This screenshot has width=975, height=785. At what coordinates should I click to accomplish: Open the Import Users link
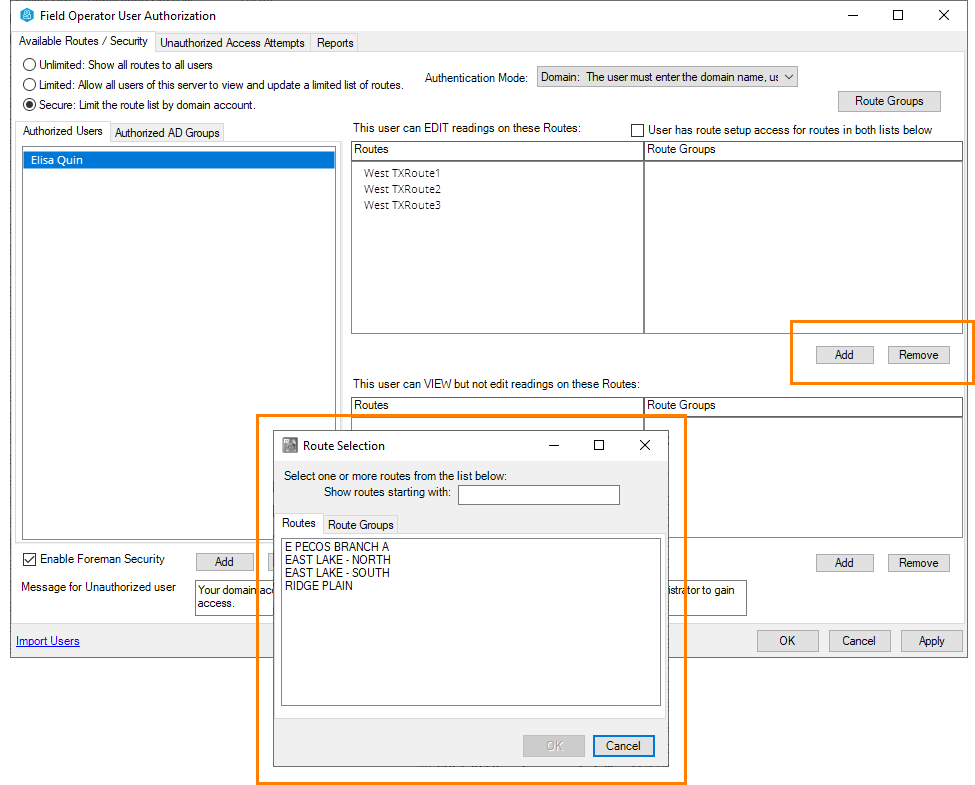[48, 641]
